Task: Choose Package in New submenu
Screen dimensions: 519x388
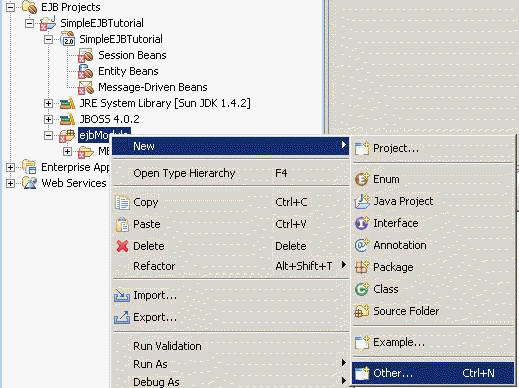Action: [433, 267]
